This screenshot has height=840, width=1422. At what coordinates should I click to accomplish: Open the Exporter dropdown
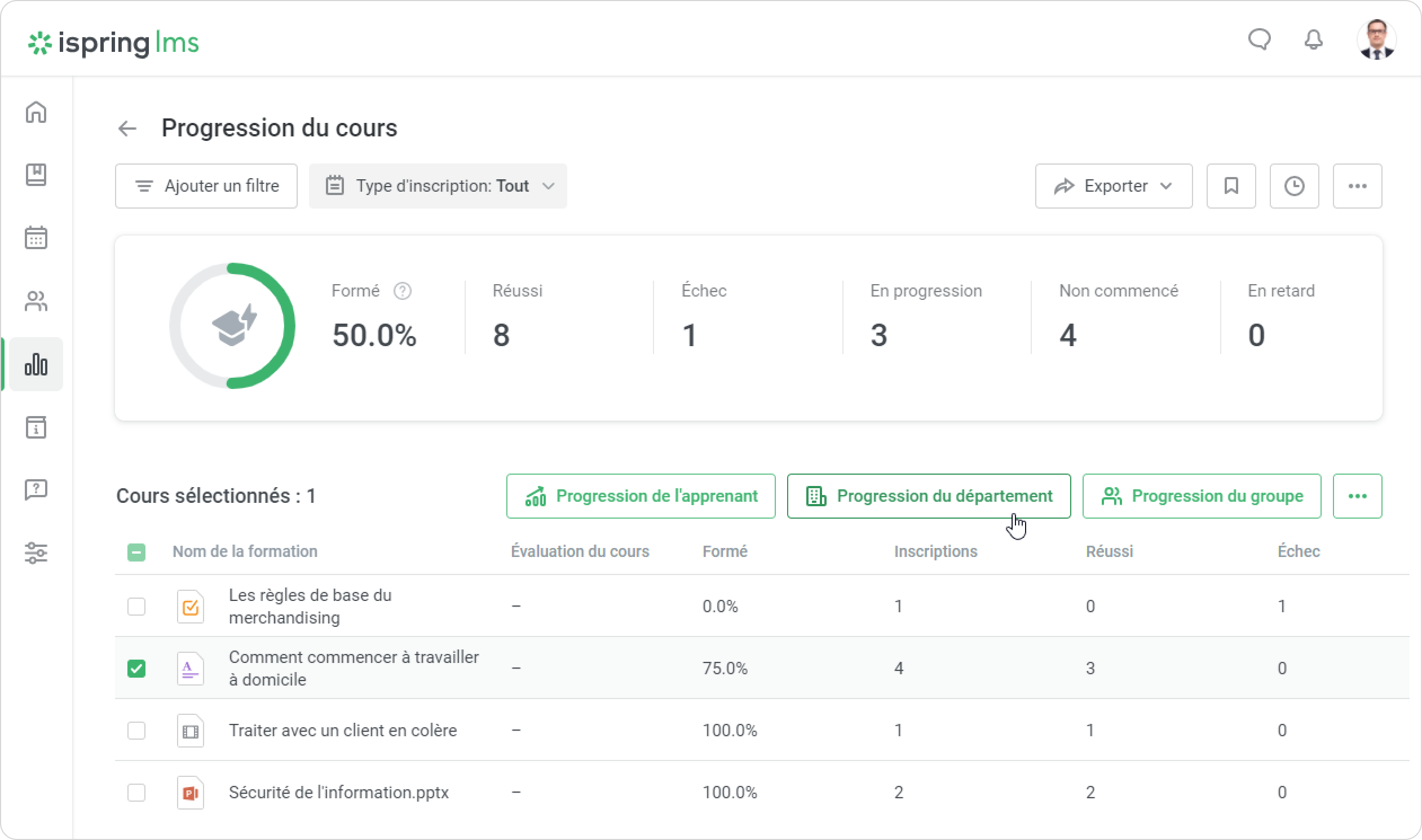point(1114,186)
